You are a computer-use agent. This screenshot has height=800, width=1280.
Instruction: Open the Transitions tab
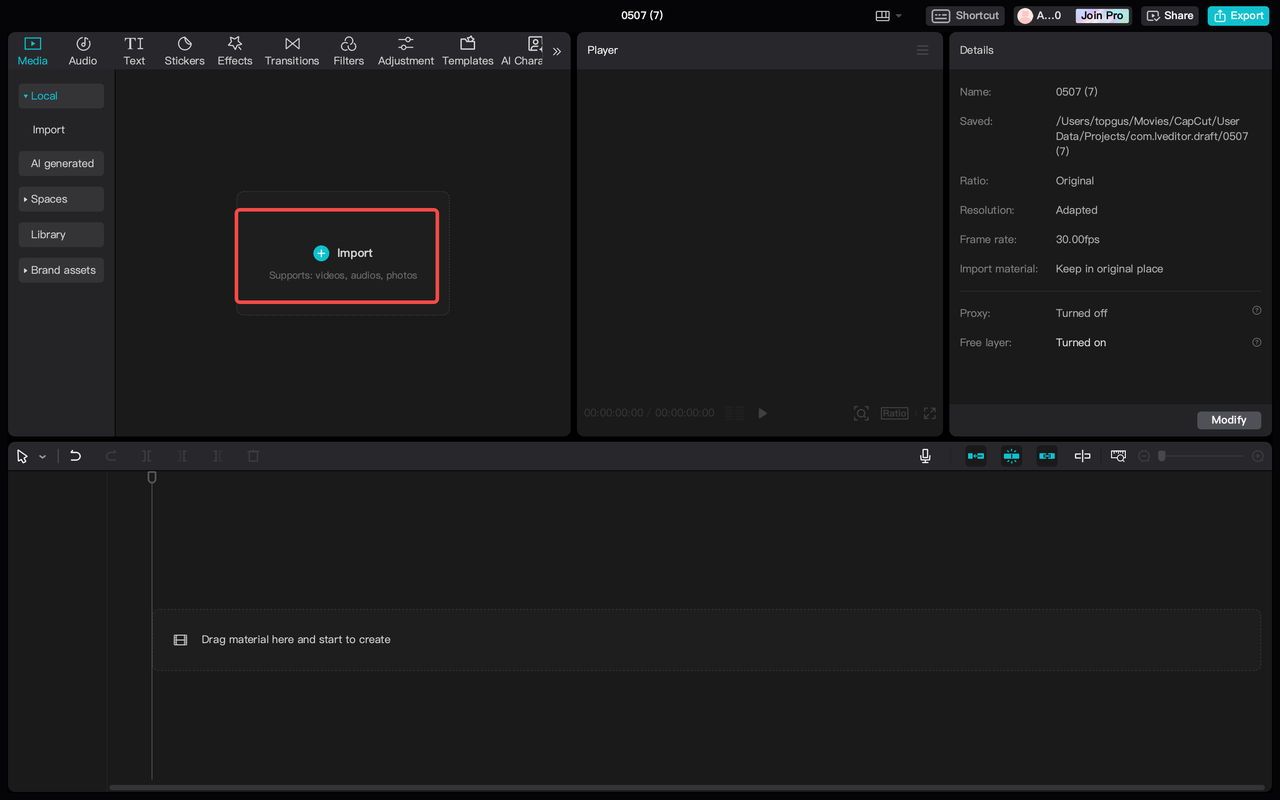[292, 51]
